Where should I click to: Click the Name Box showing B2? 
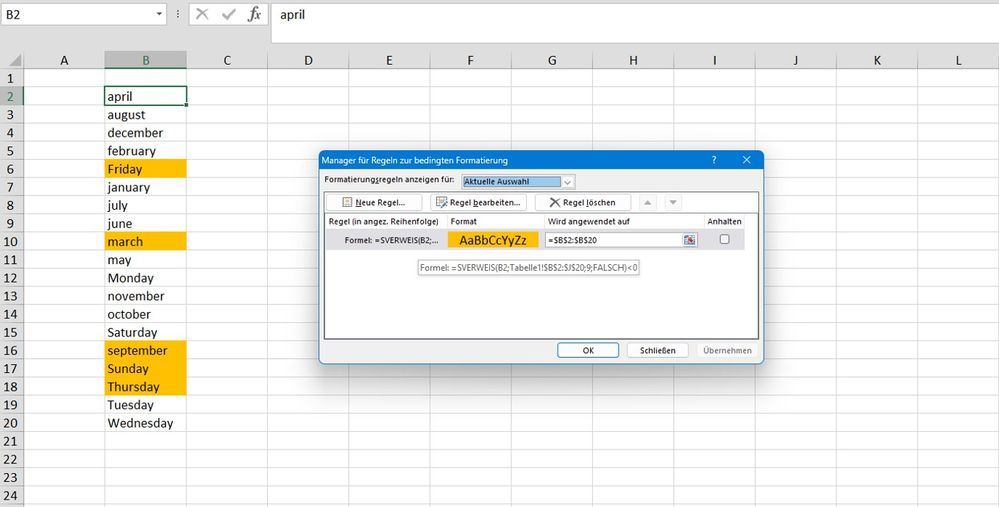(x=78, y=14)
